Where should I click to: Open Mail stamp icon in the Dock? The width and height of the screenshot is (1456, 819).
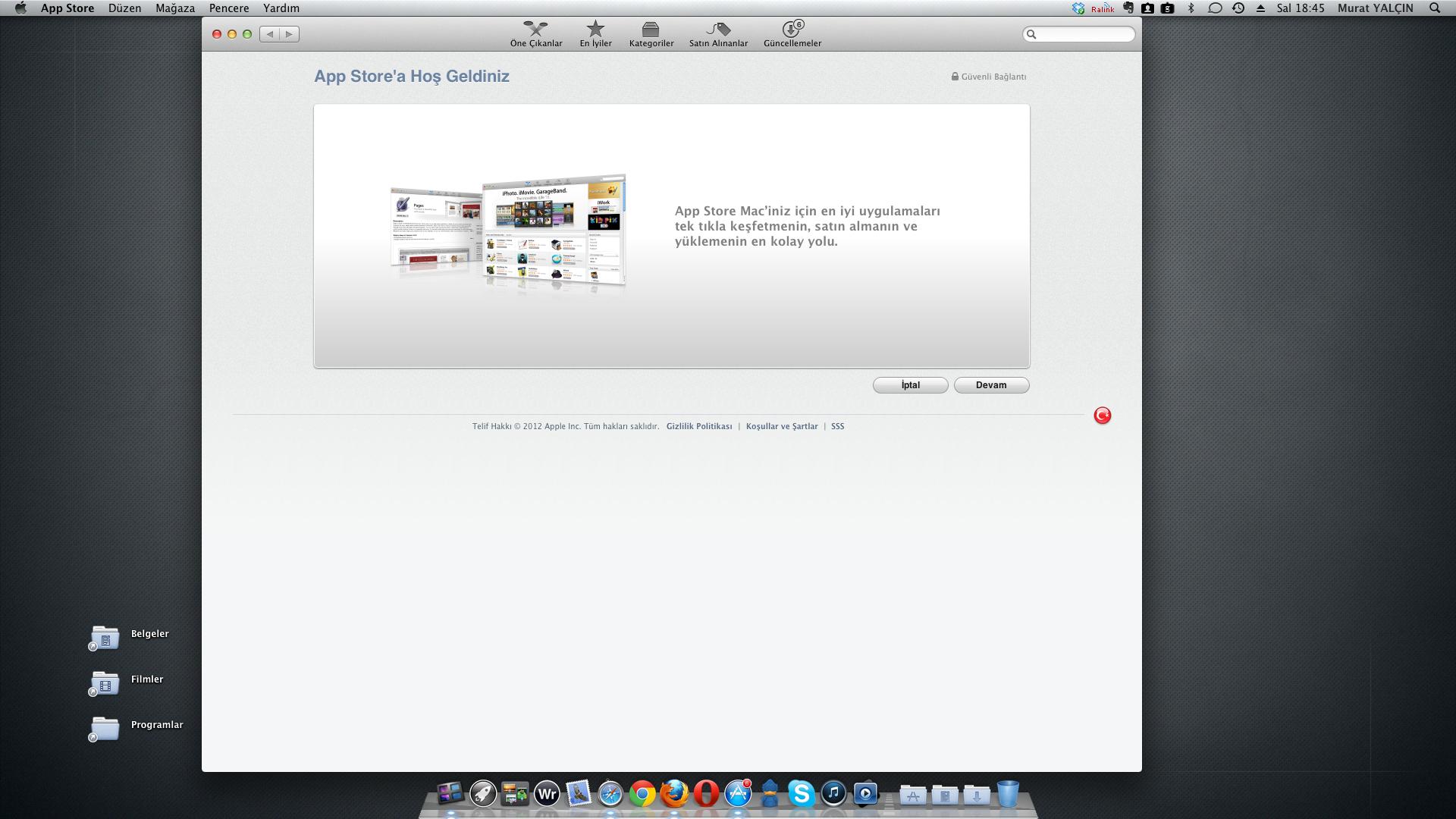point(579,794)
